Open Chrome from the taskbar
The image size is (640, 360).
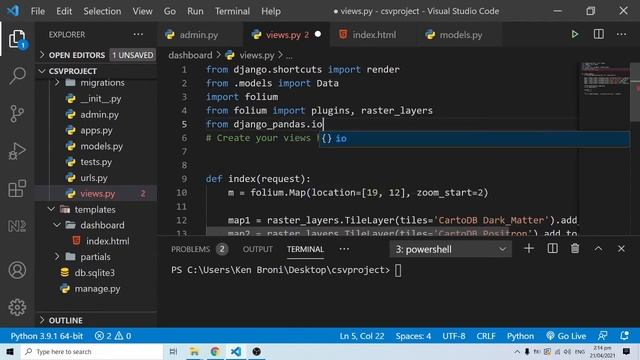click(215, 351)
